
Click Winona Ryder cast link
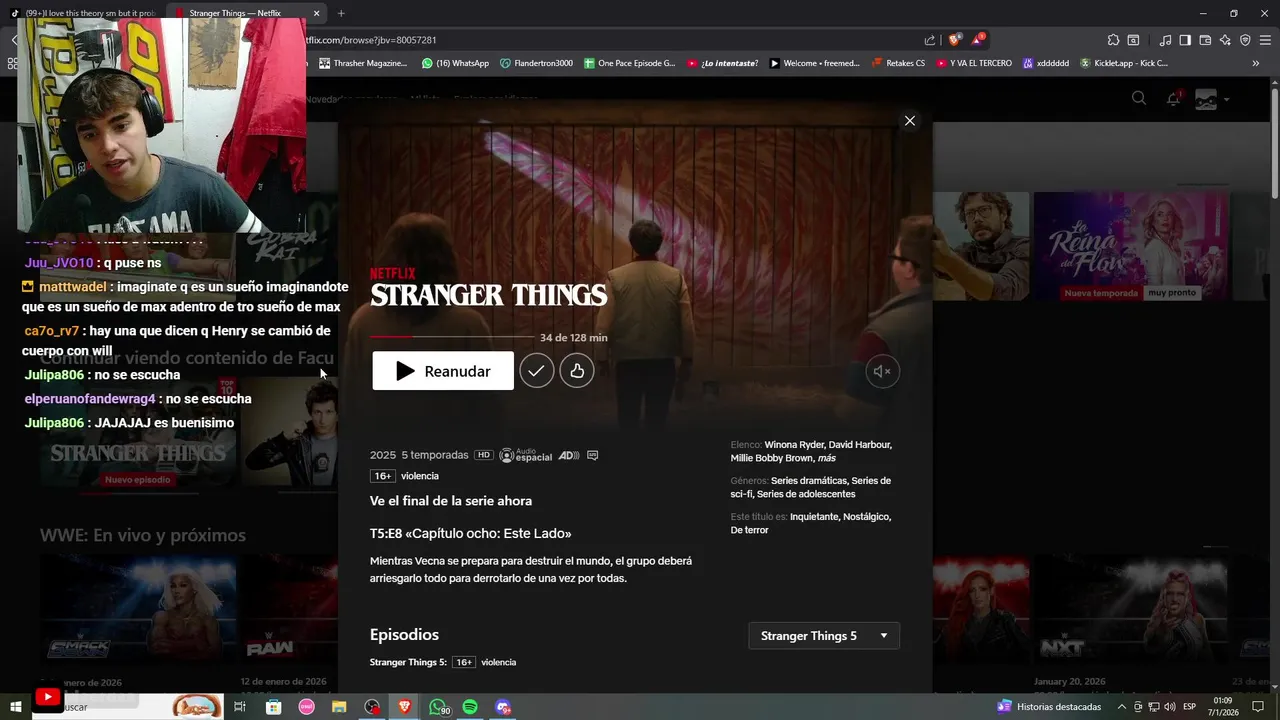(795, 444)
